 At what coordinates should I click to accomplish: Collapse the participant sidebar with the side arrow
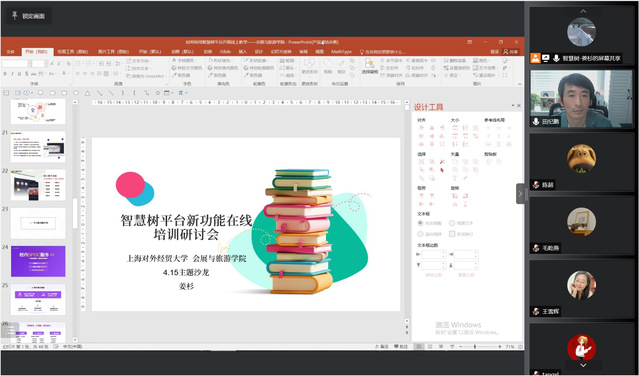pos(520,194)
